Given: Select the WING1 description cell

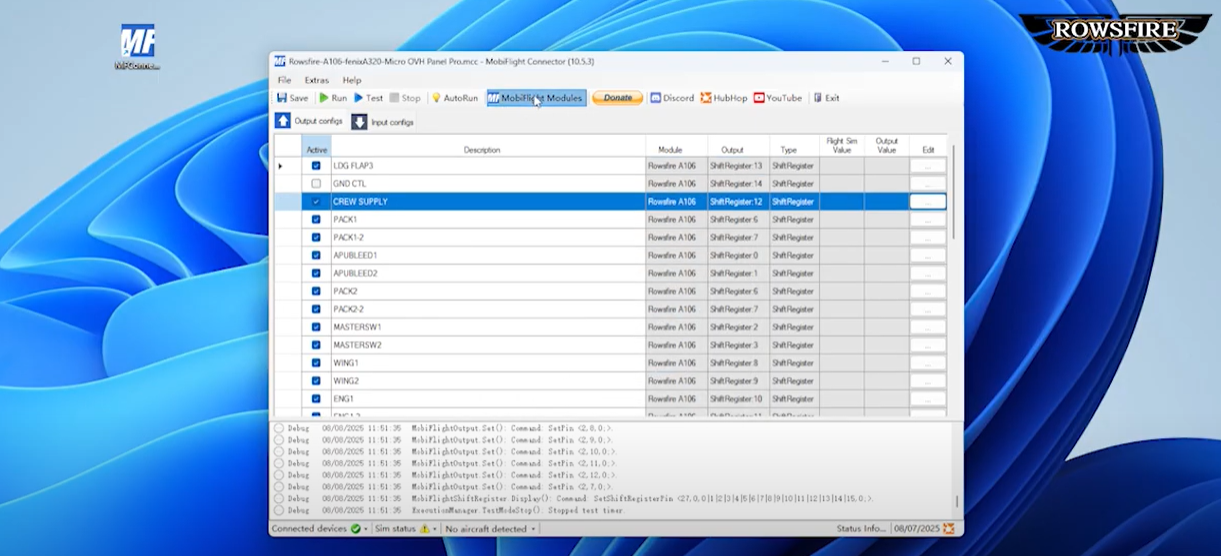Looking at the screenshot, I should (x=488, y=364).
